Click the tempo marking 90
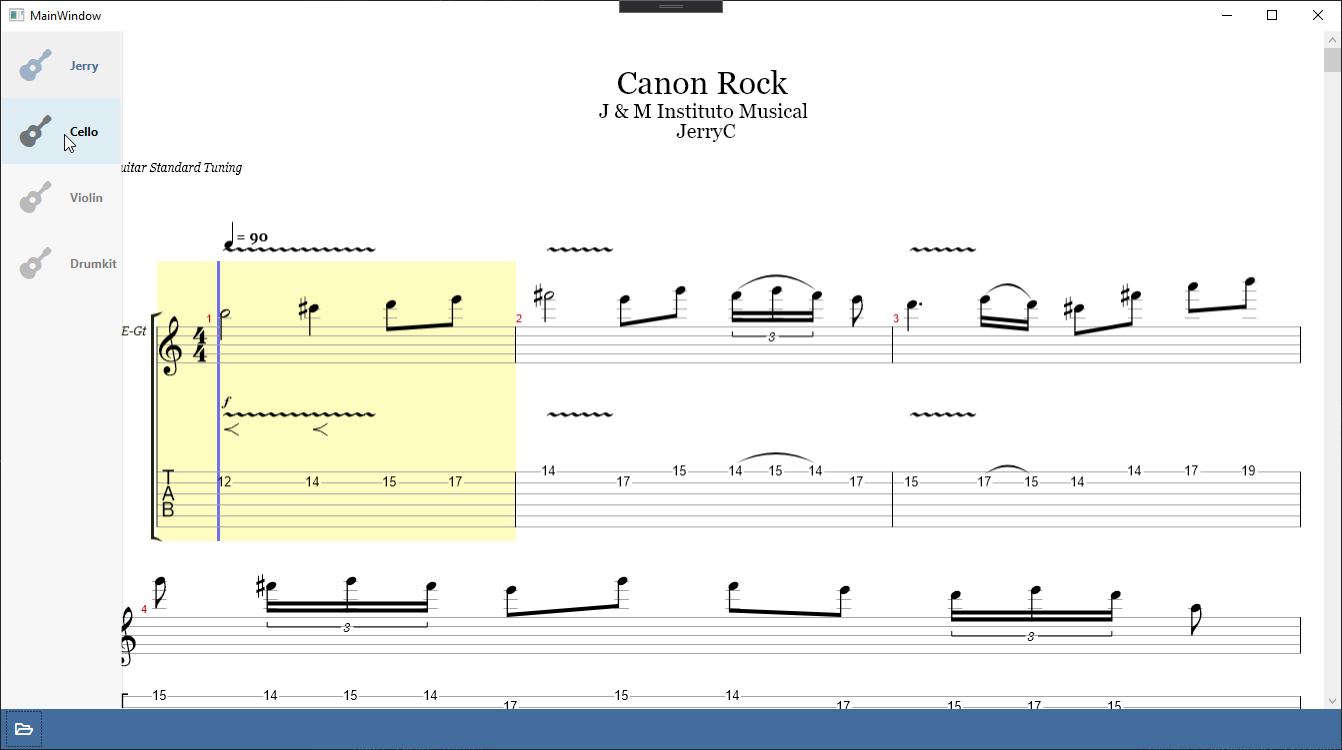 pyautogui.click(x=258, y=238)
